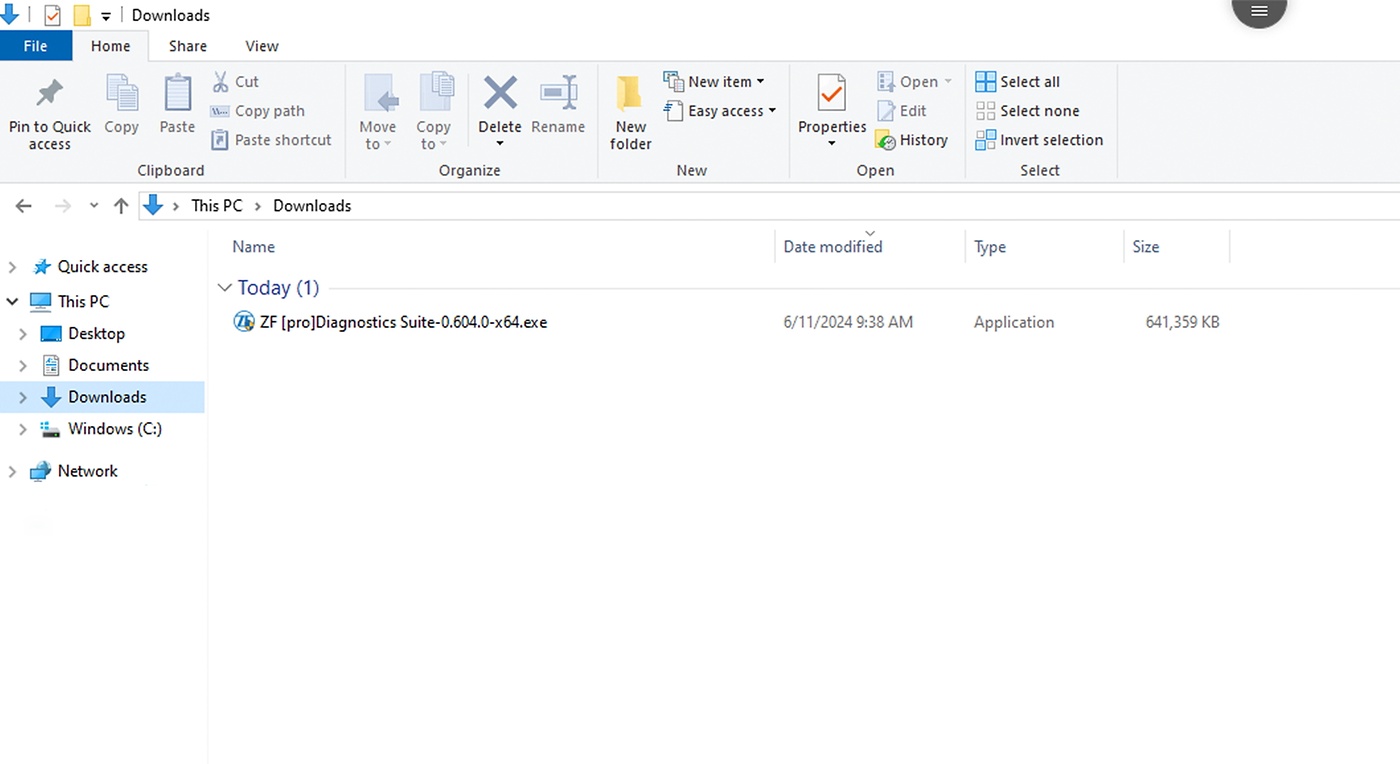
Task: Open the New item dropdown
Action: (x=714, y=82)
